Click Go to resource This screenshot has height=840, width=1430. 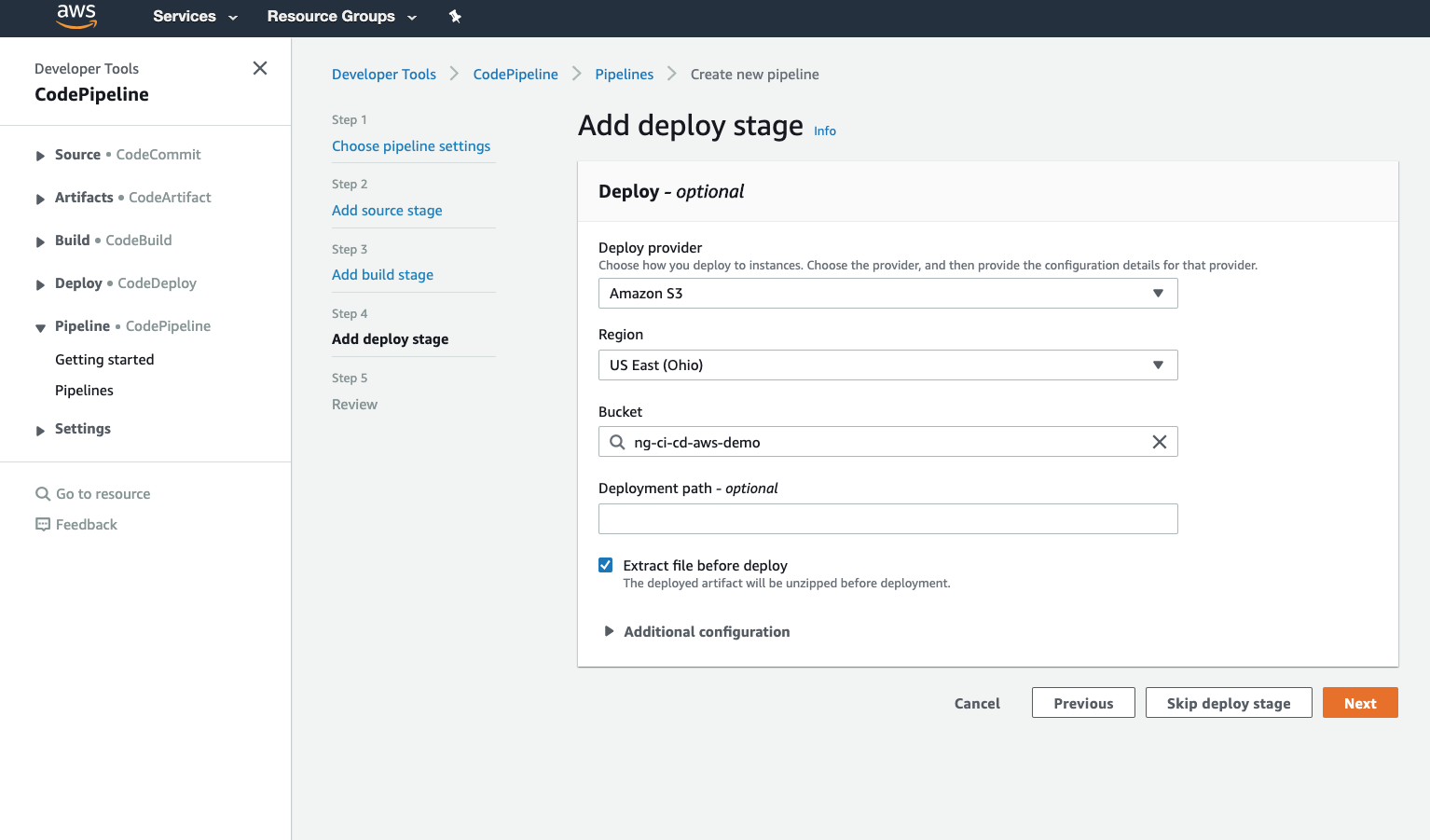[x=103, y=494]
